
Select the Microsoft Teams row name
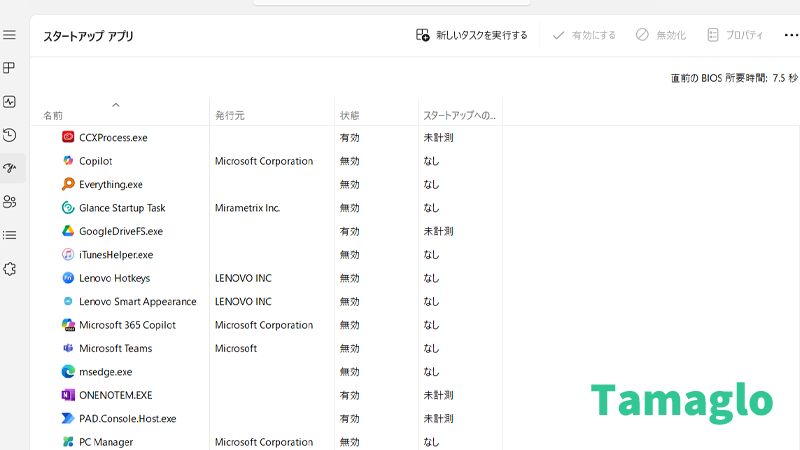pos(115,349)
